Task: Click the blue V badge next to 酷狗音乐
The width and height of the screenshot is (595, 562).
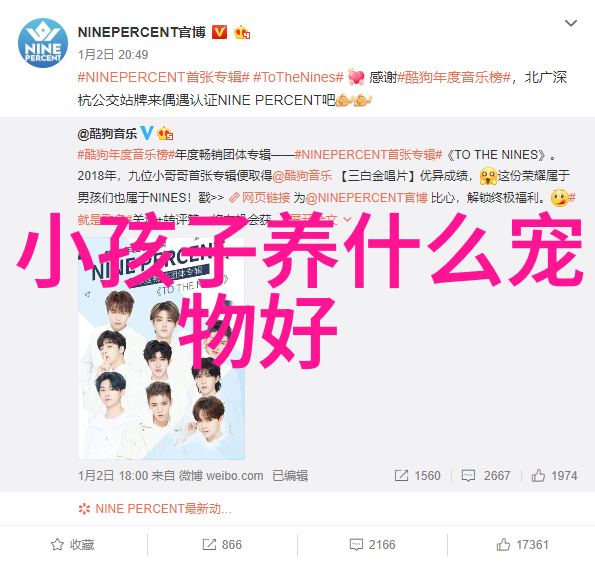Action: click(147, 133)
